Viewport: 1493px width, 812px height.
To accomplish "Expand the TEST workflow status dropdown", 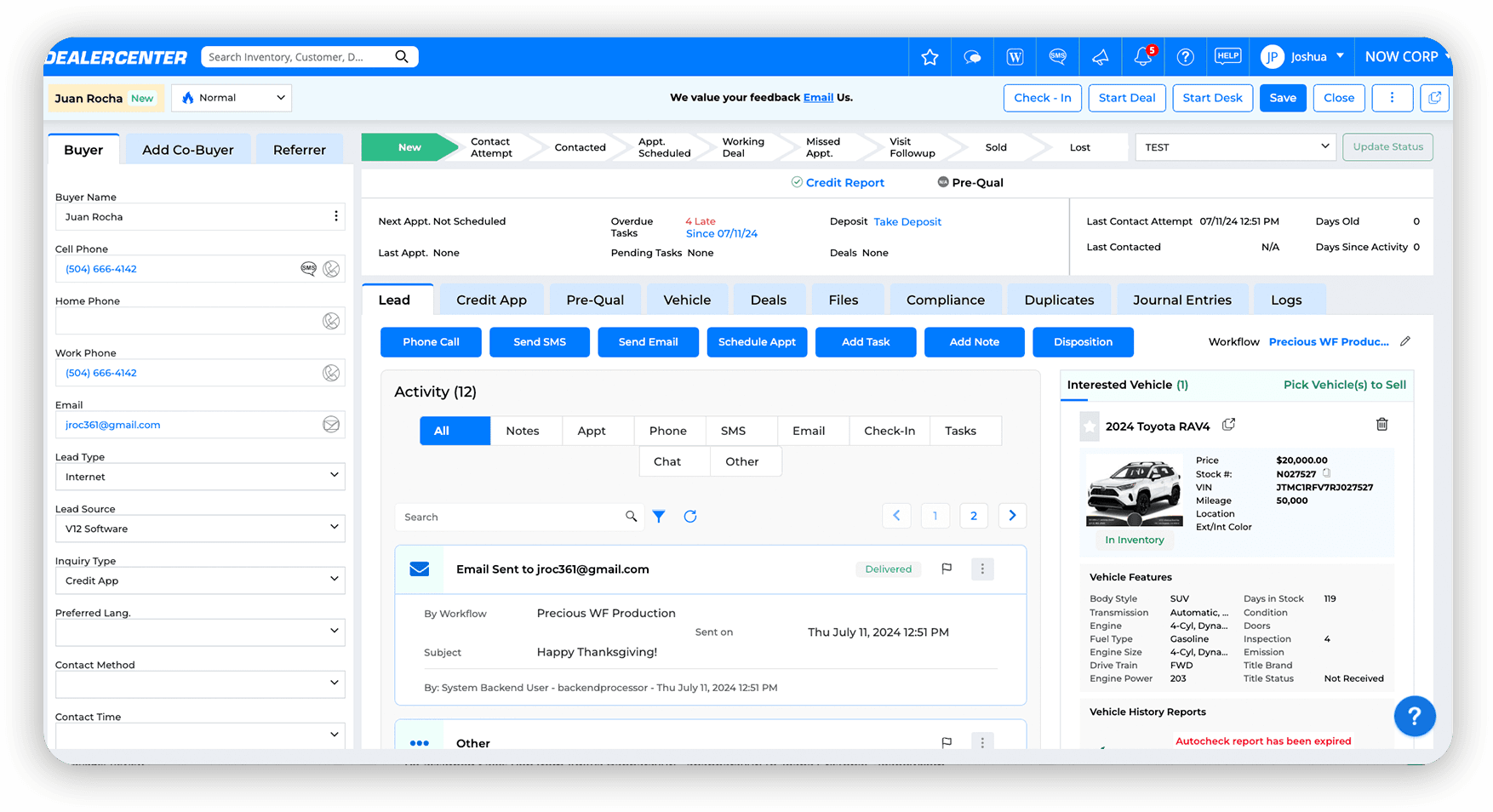I will (x=1324, y=146).
